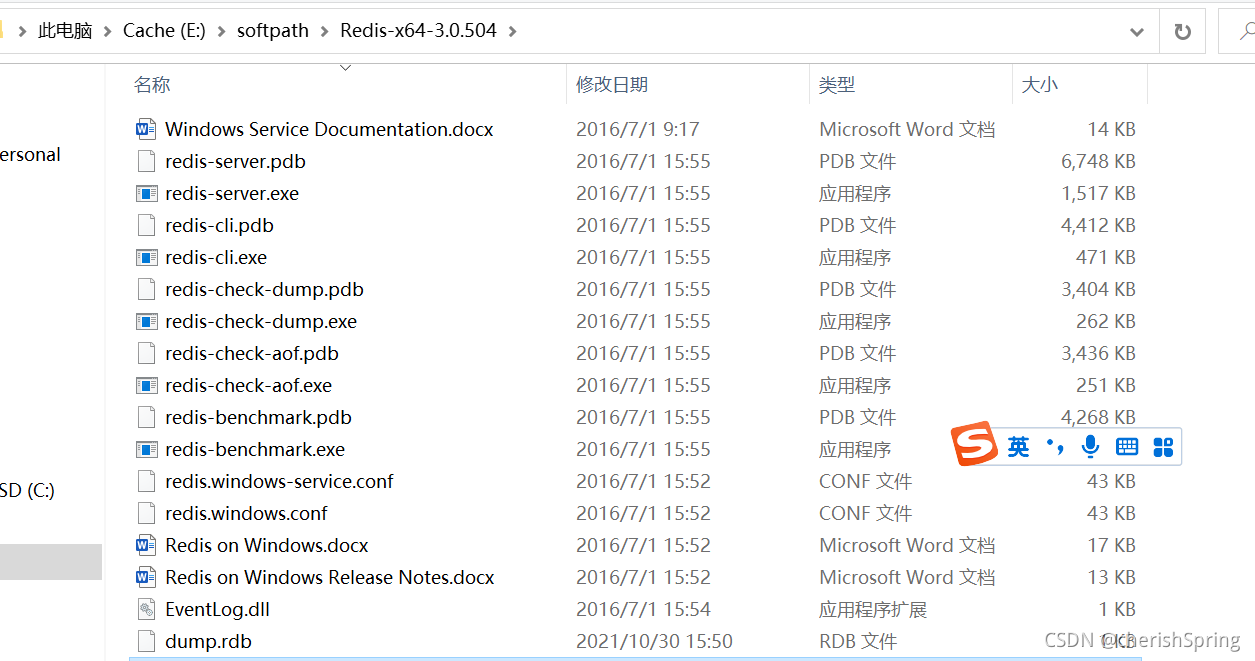The image size is (1255, 661).
Task: Click the search box at top right
Action: pos(1238,31)
